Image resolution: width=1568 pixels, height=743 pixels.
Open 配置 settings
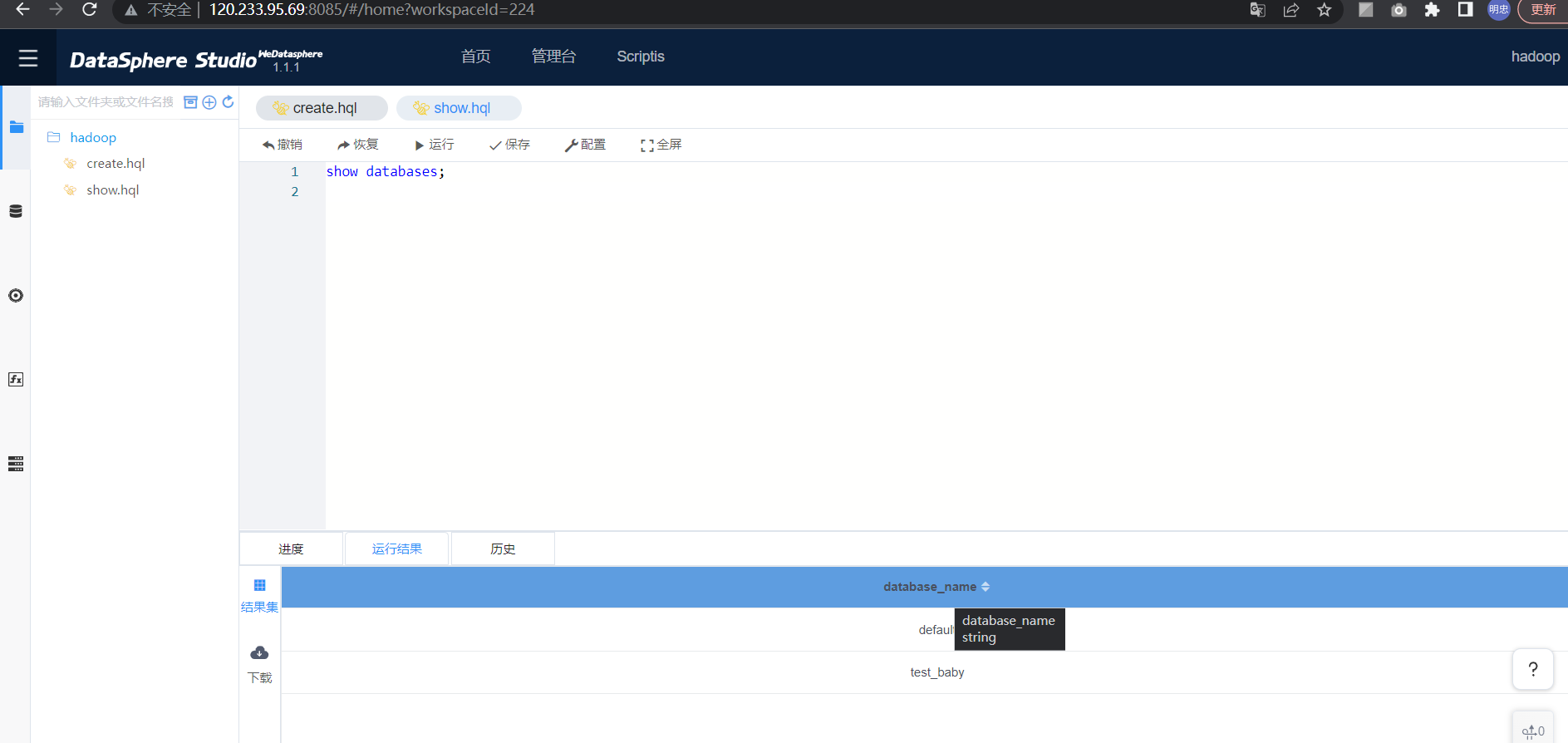(585, 145)
